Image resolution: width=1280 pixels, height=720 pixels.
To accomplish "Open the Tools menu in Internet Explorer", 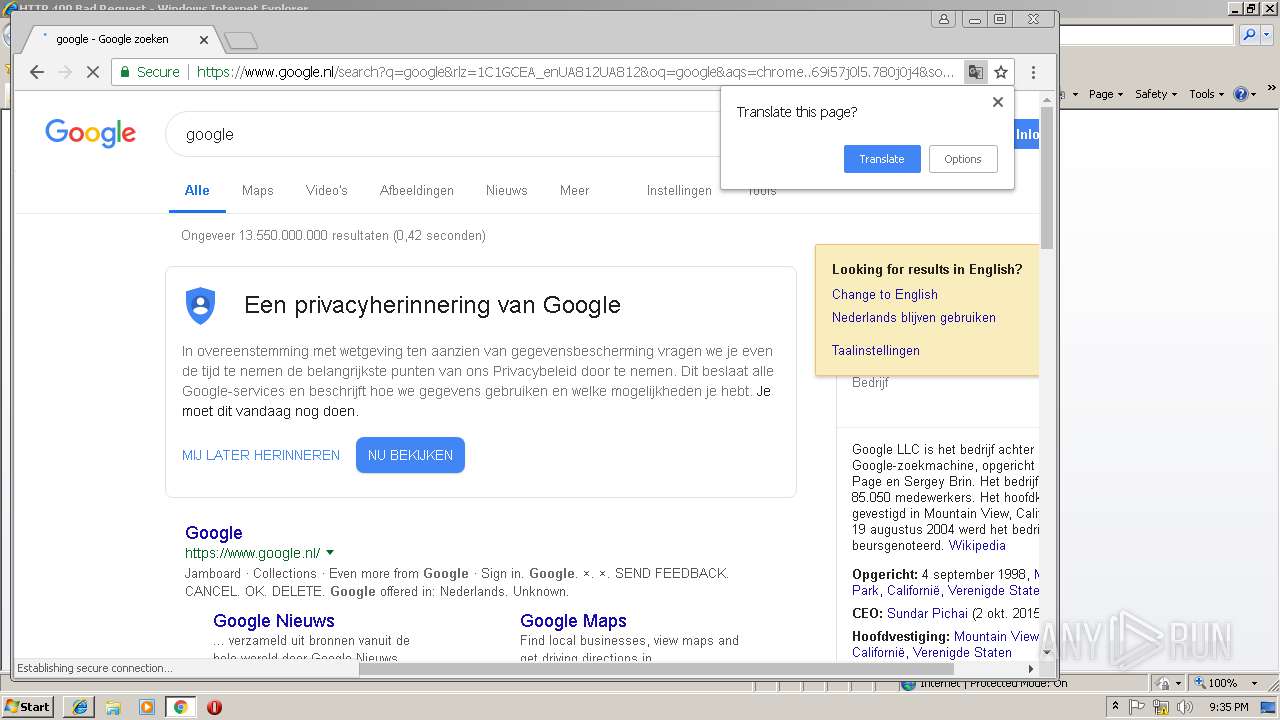I will (x=1205, y=94).
